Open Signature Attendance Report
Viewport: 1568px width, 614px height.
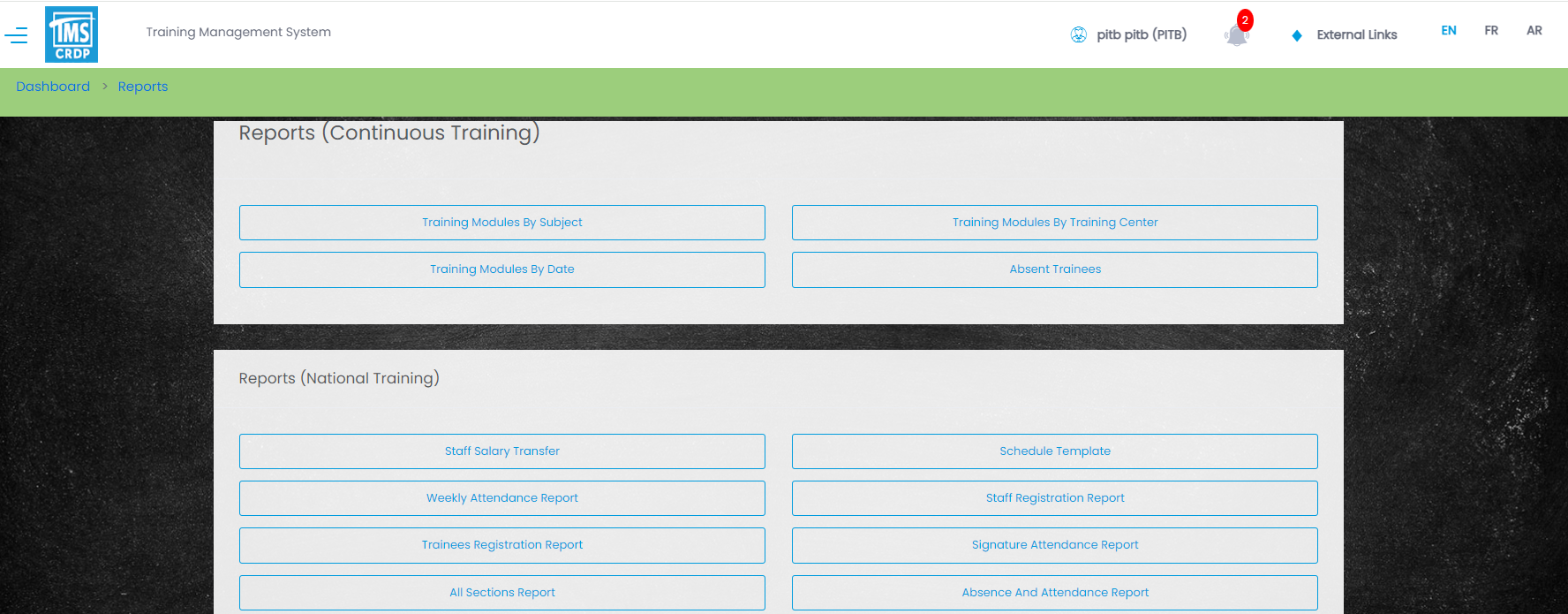click(1054, 545)
